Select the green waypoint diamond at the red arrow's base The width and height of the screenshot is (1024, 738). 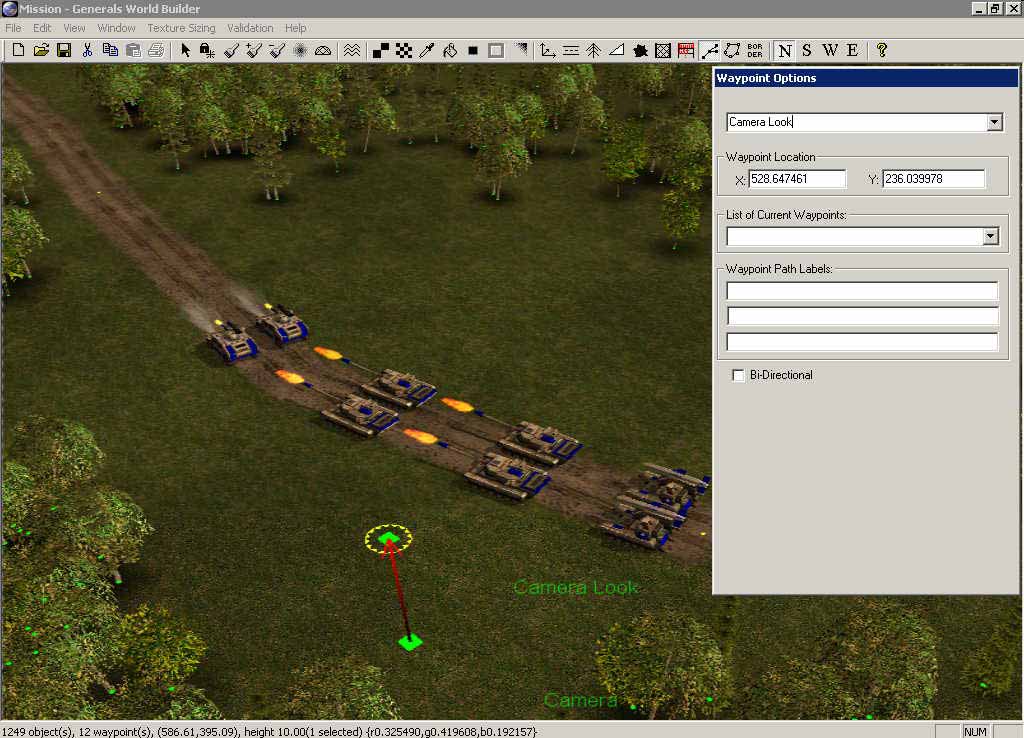pos(410,643)
